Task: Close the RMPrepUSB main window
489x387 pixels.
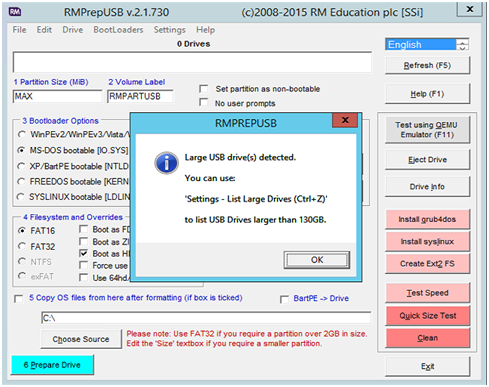Action: [469, 9]
